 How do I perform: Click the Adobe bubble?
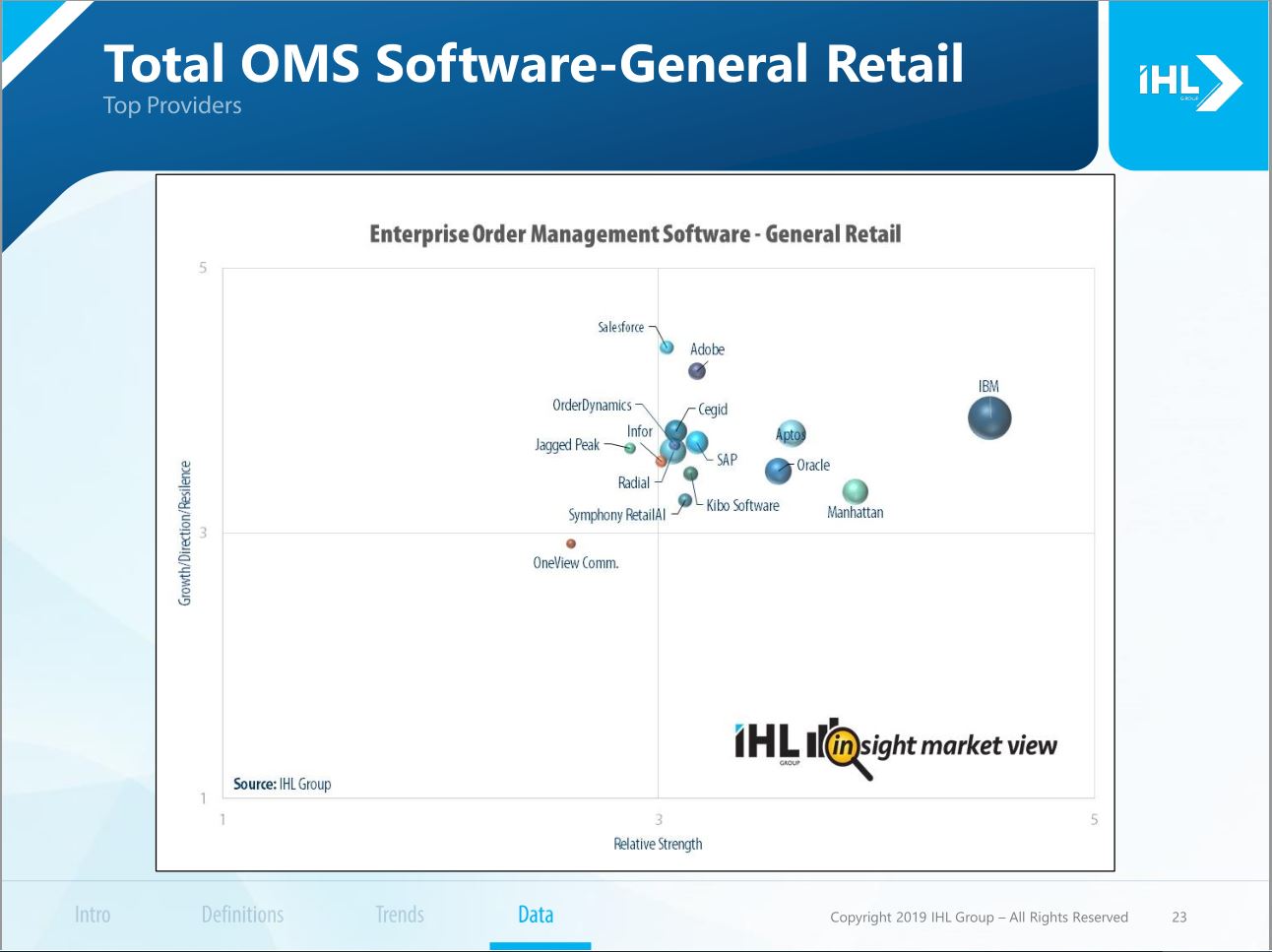697,371
